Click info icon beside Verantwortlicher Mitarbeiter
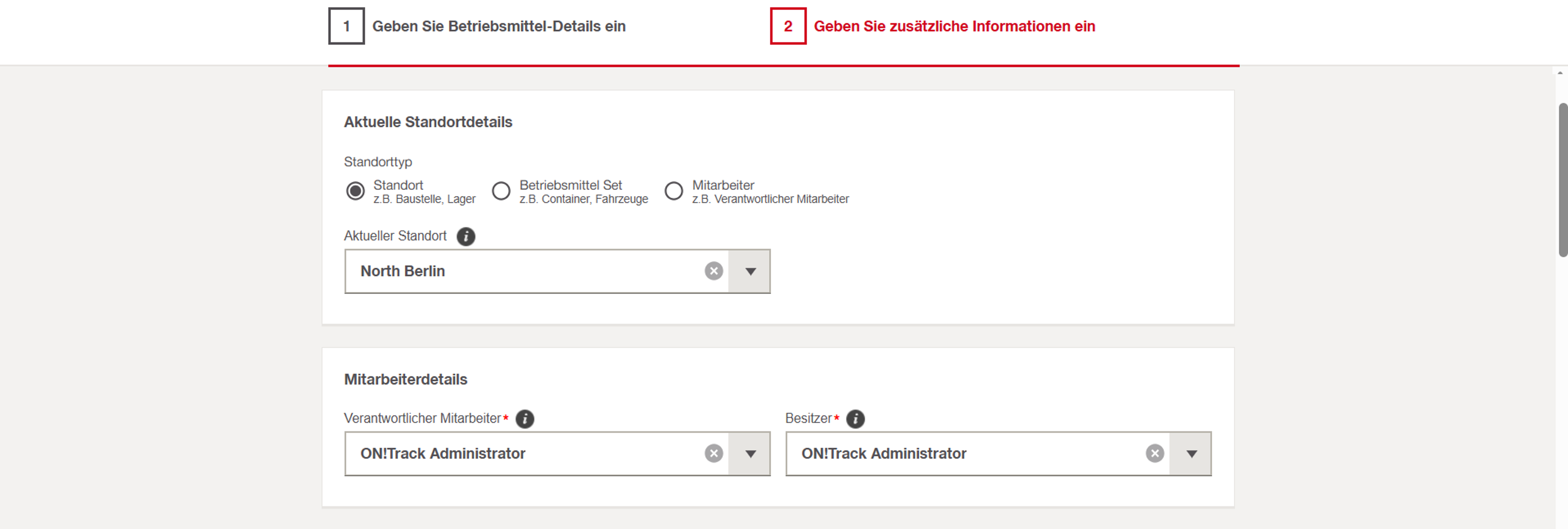 524,419
